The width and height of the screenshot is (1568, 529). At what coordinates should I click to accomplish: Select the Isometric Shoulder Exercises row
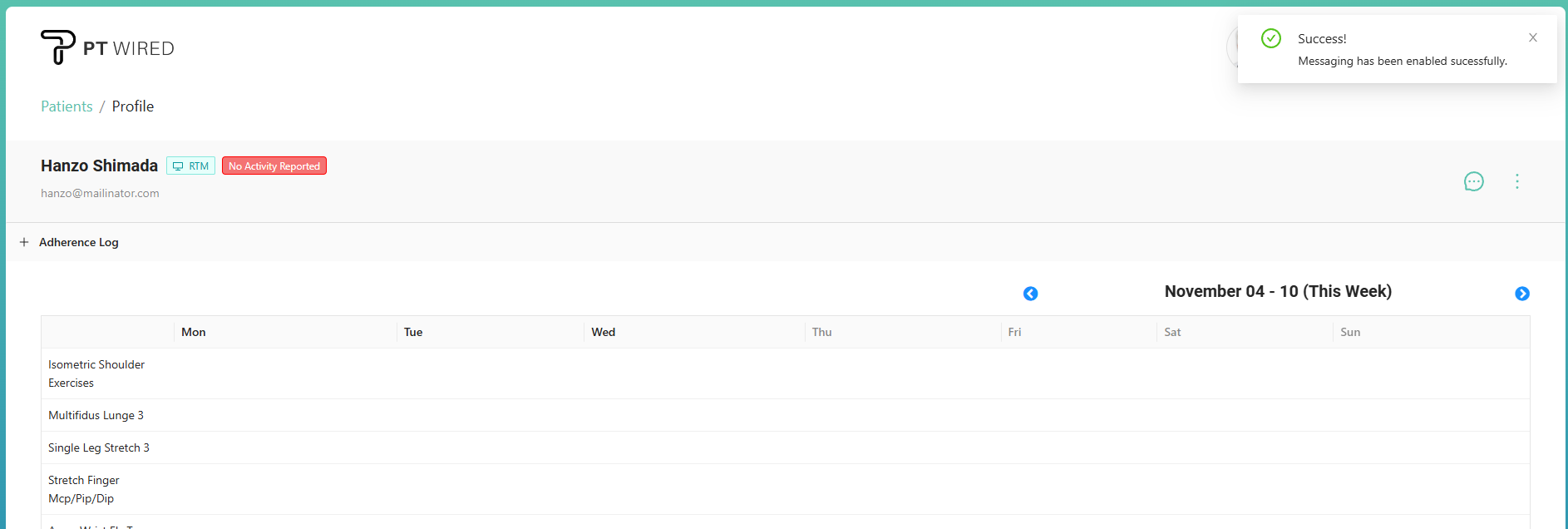coord(96,373)
